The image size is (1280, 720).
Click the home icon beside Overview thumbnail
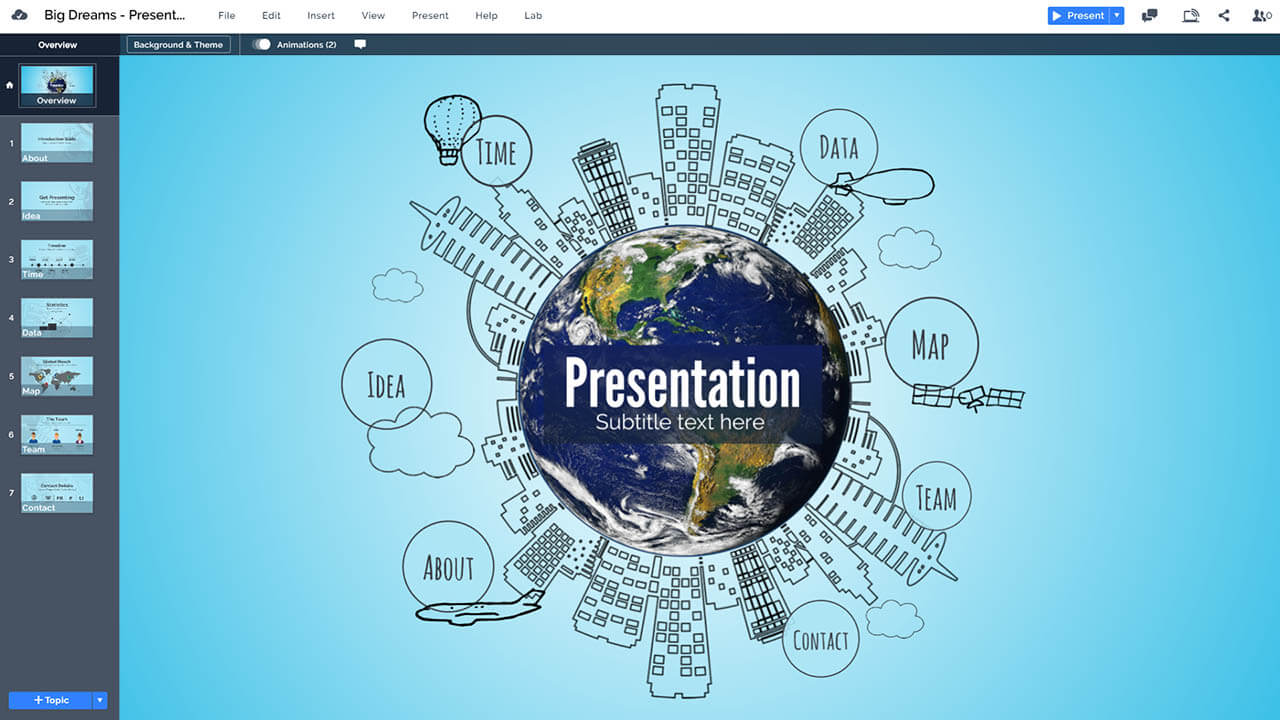pyautogui.click(x=10, y=85)
